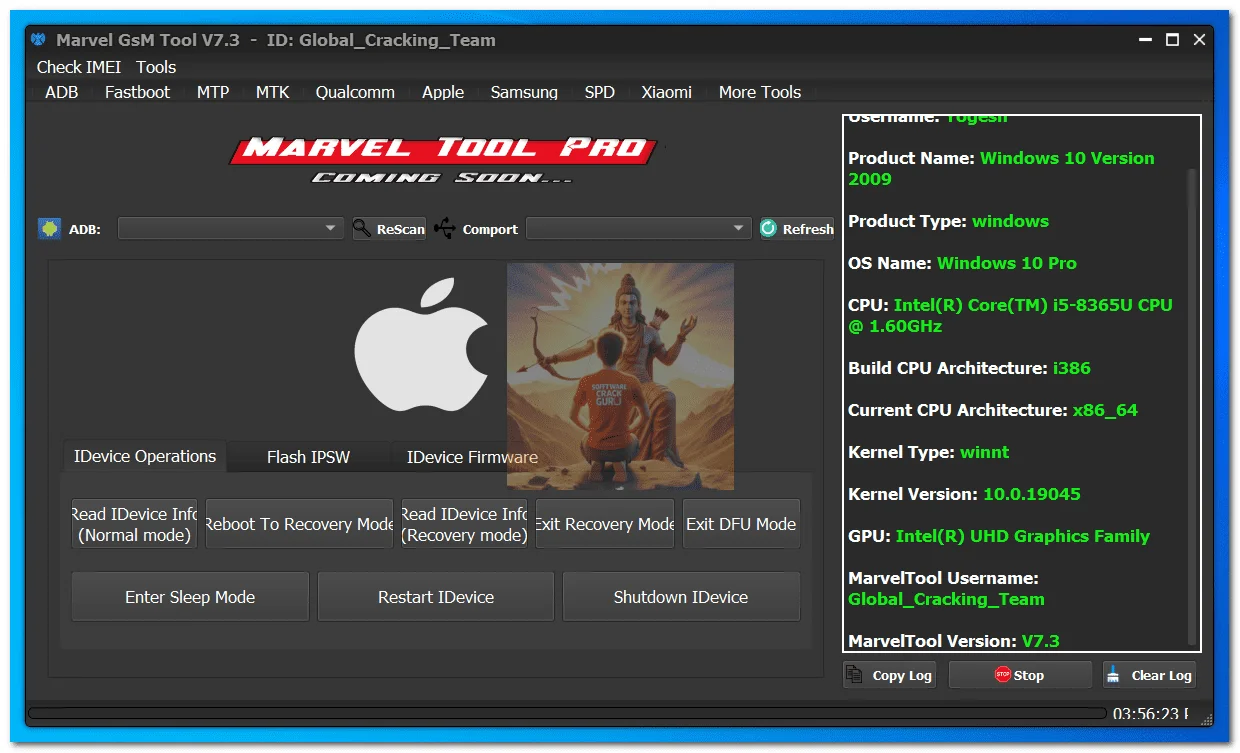Open the ADB device dropdown
This screenshot has height=753, width=1240.
231,228
